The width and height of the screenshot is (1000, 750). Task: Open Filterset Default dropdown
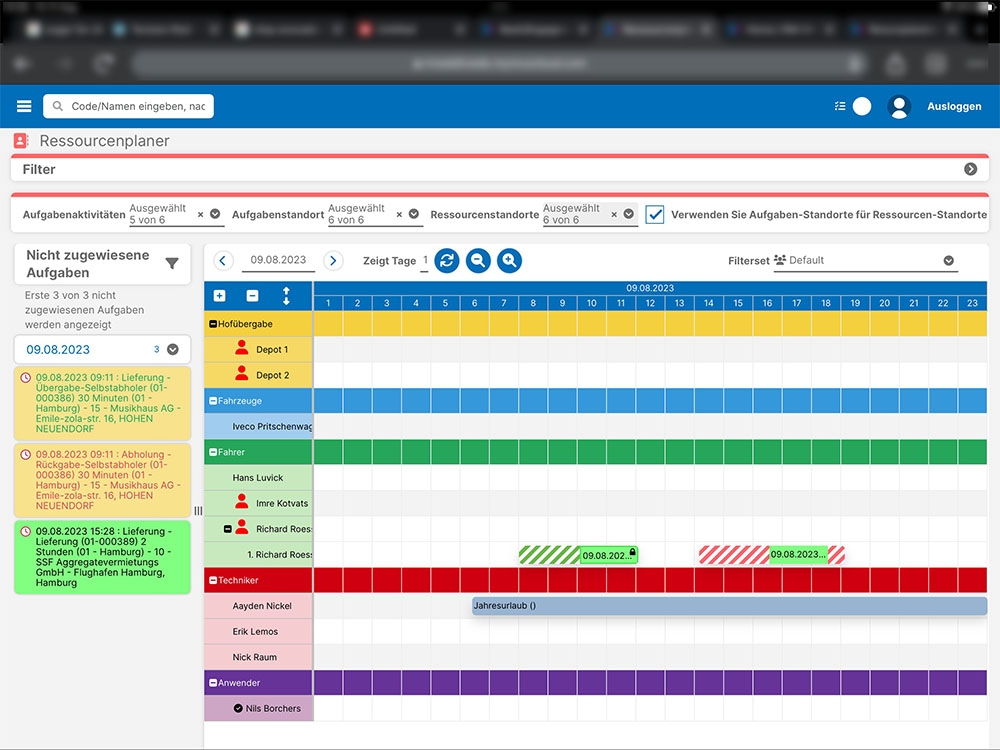[x=948, y=260]
